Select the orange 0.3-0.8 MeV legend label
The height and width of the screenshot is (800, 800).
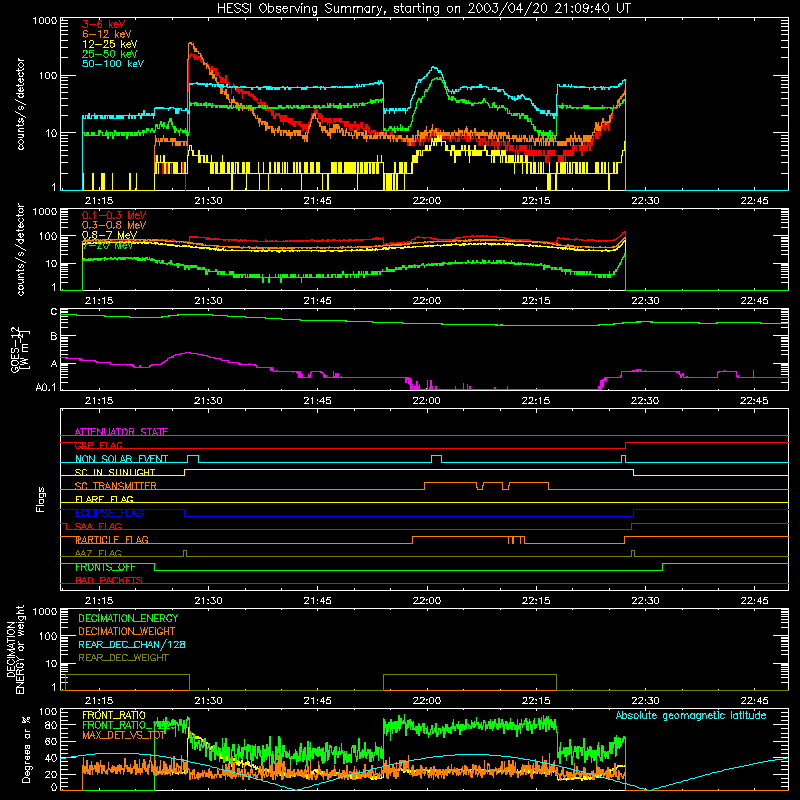pyautogui.click(x=114, y=225)
